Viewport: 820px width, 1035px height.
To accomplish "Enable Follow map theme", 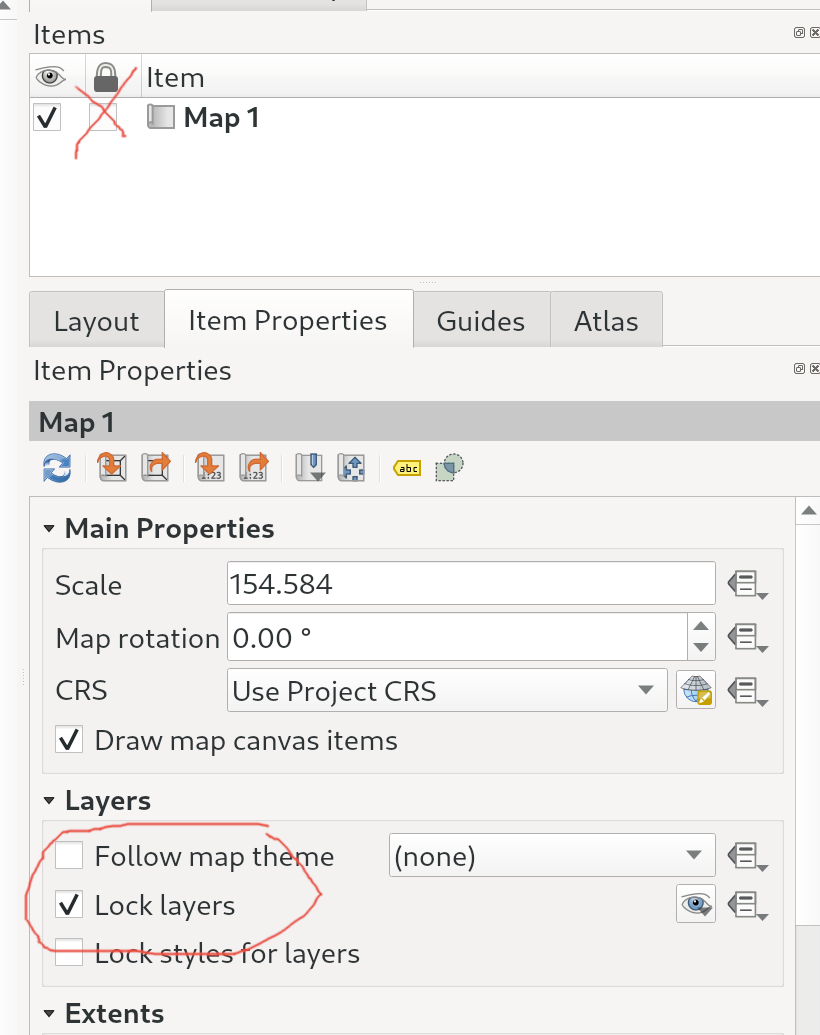I will click(x=68, y=855).
